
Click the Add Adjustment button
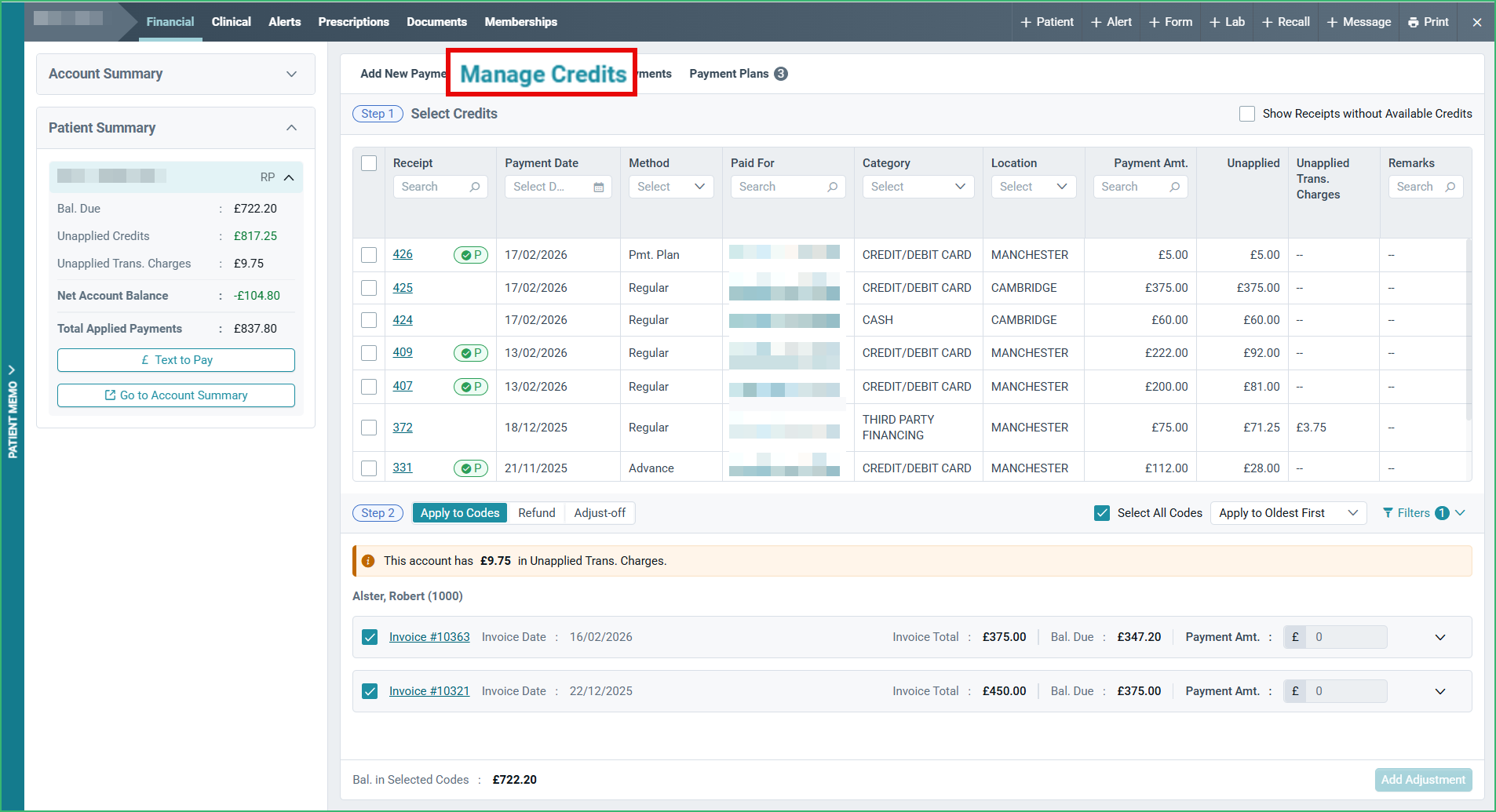click(x=1423, y=780)
